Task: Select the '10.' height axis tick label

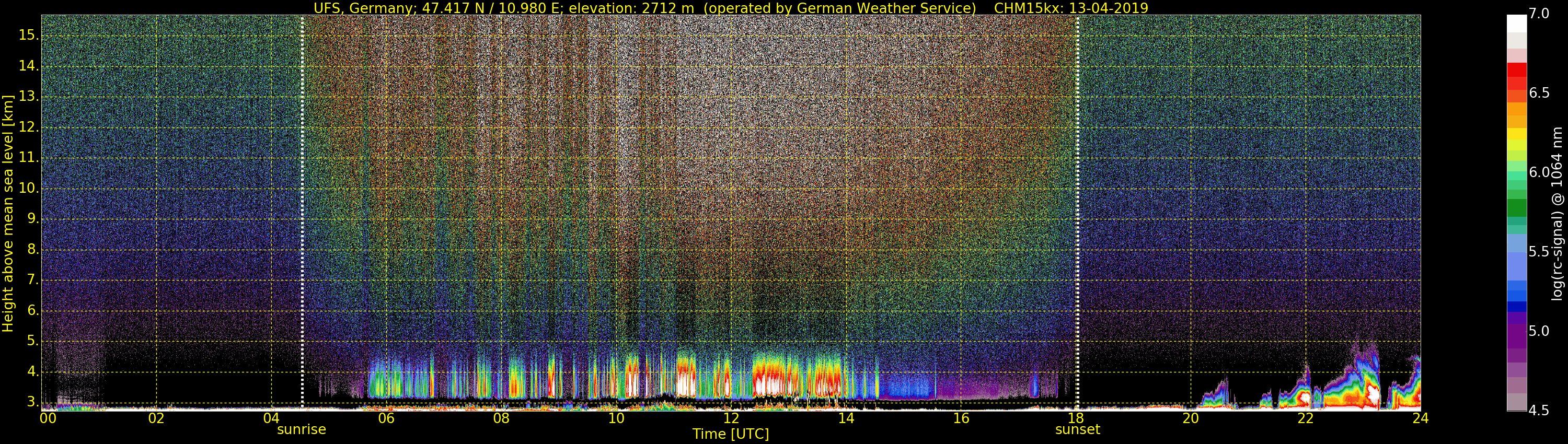Action: (x=28, y=189)
